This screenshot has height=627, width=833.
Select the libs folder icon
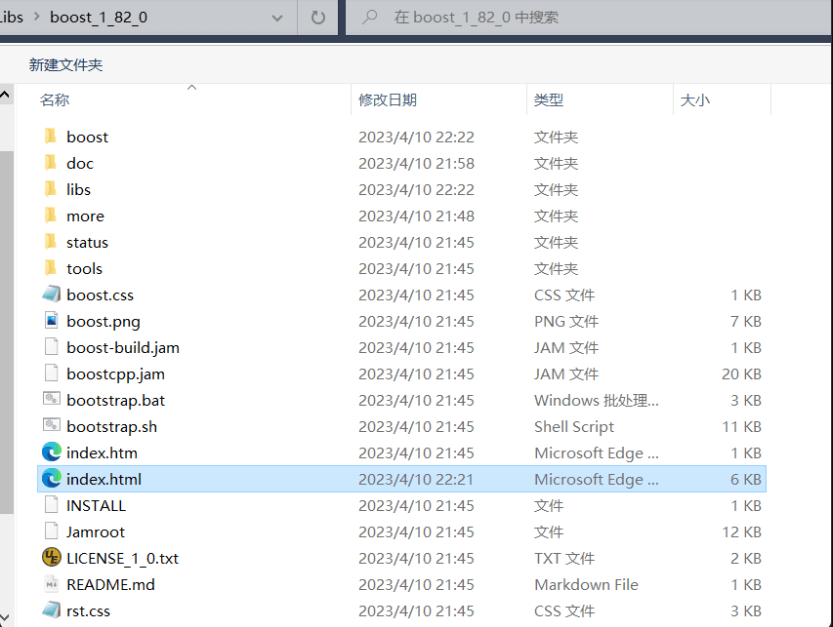pyautogui.click(x=51, y=189)
